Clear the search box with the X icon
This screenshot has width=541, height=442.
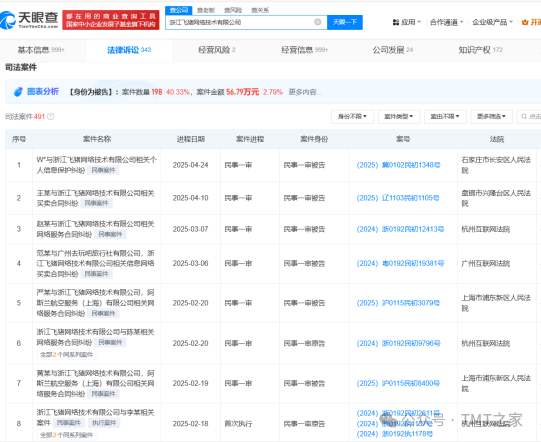pos(318,22)
